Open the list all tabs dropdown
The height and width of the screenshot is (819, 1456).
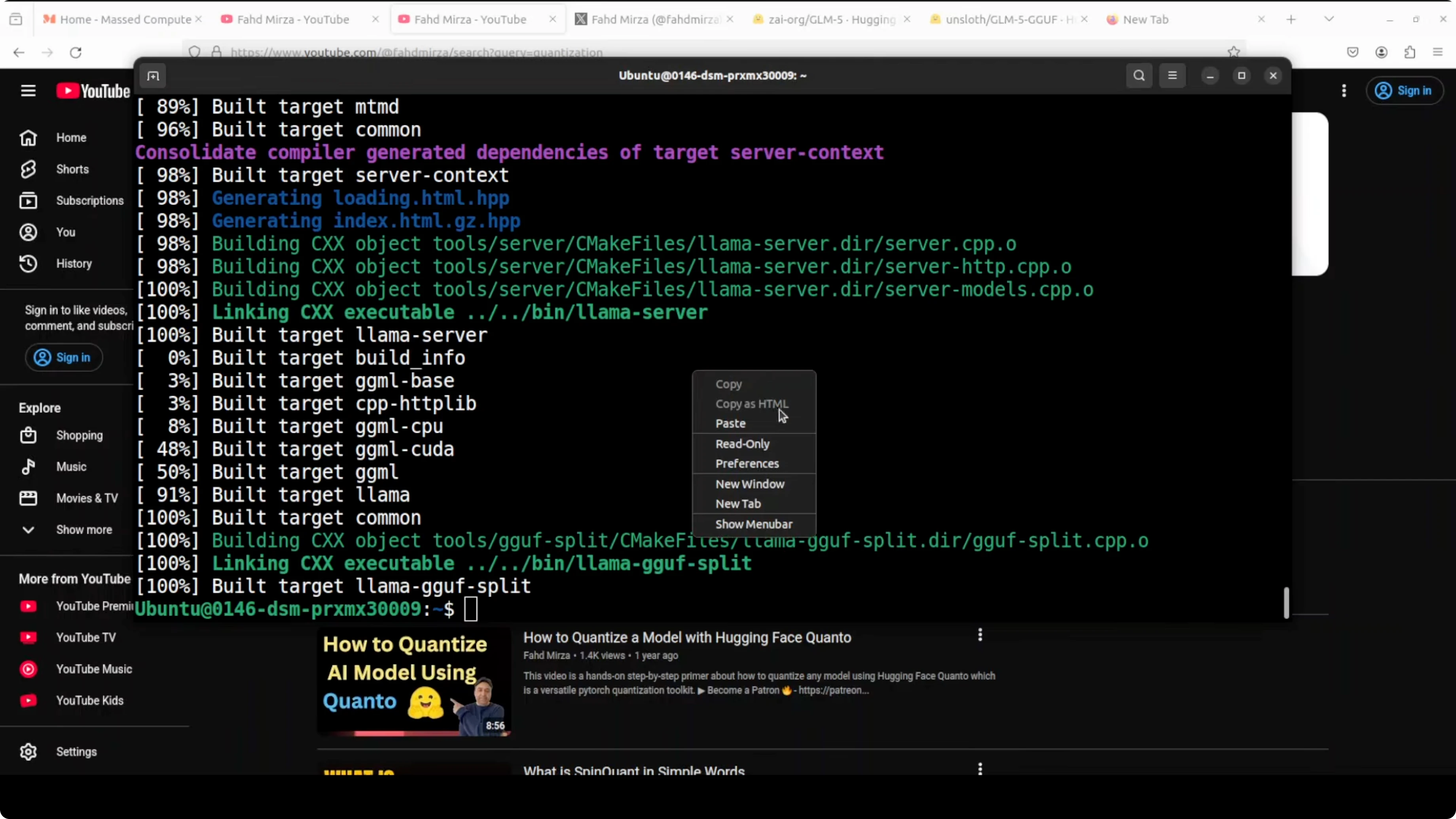1329,19
